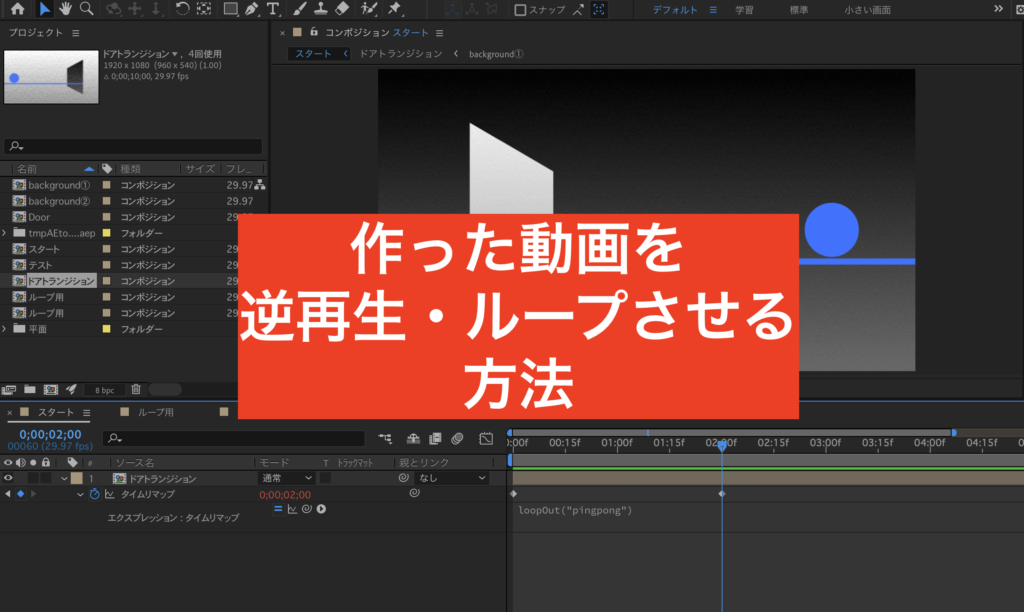
Task: Select the Eraser tool
Action: 343,9
